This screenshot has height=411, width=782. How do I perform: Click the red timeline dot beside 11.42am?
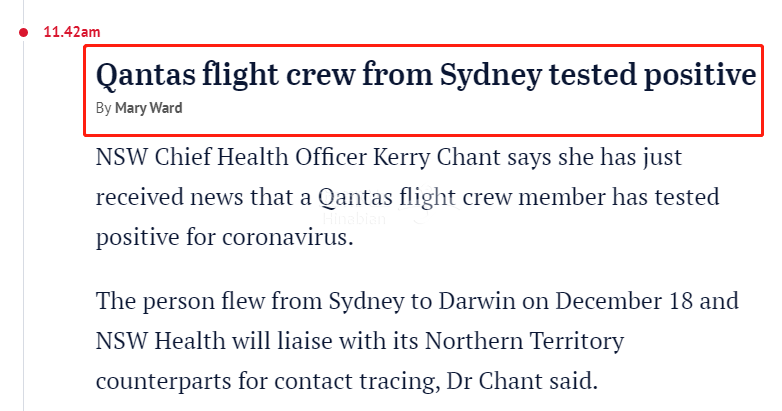pos(23,32)
